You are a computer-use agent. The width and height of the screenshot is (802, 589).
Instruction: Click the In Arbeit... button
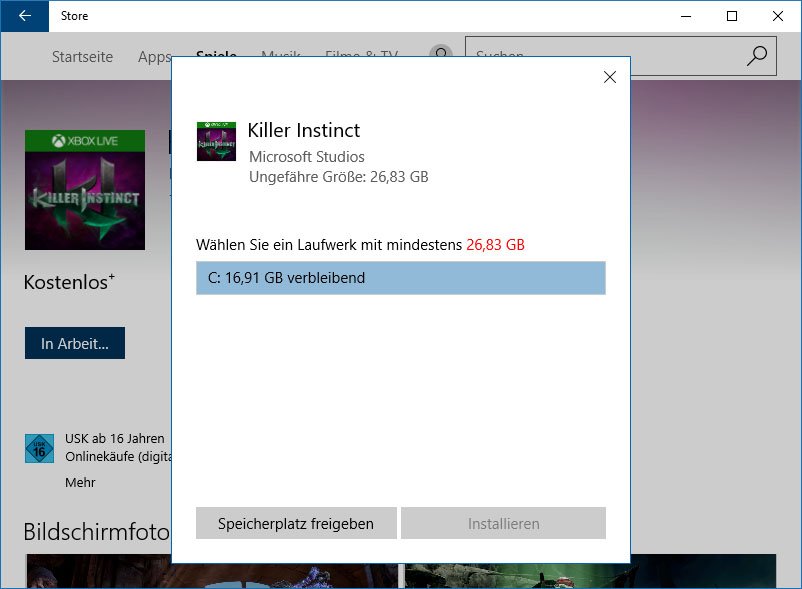click(x=75, y=343)
